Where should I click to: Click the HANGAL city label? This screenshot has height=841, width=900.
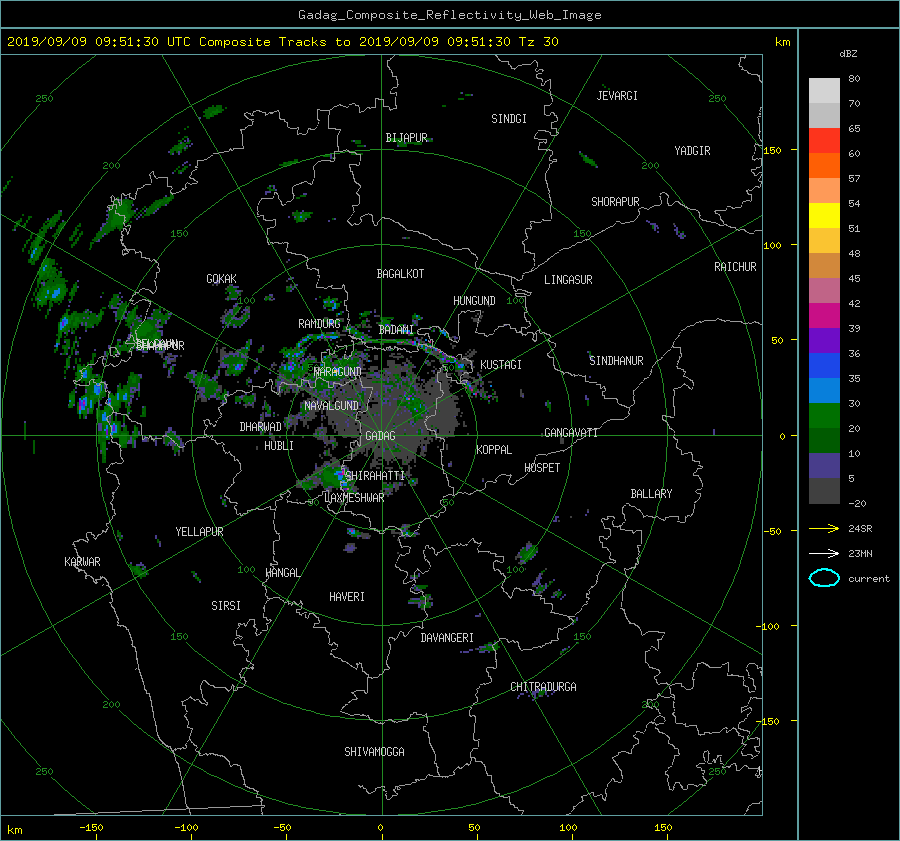point(282,573)
